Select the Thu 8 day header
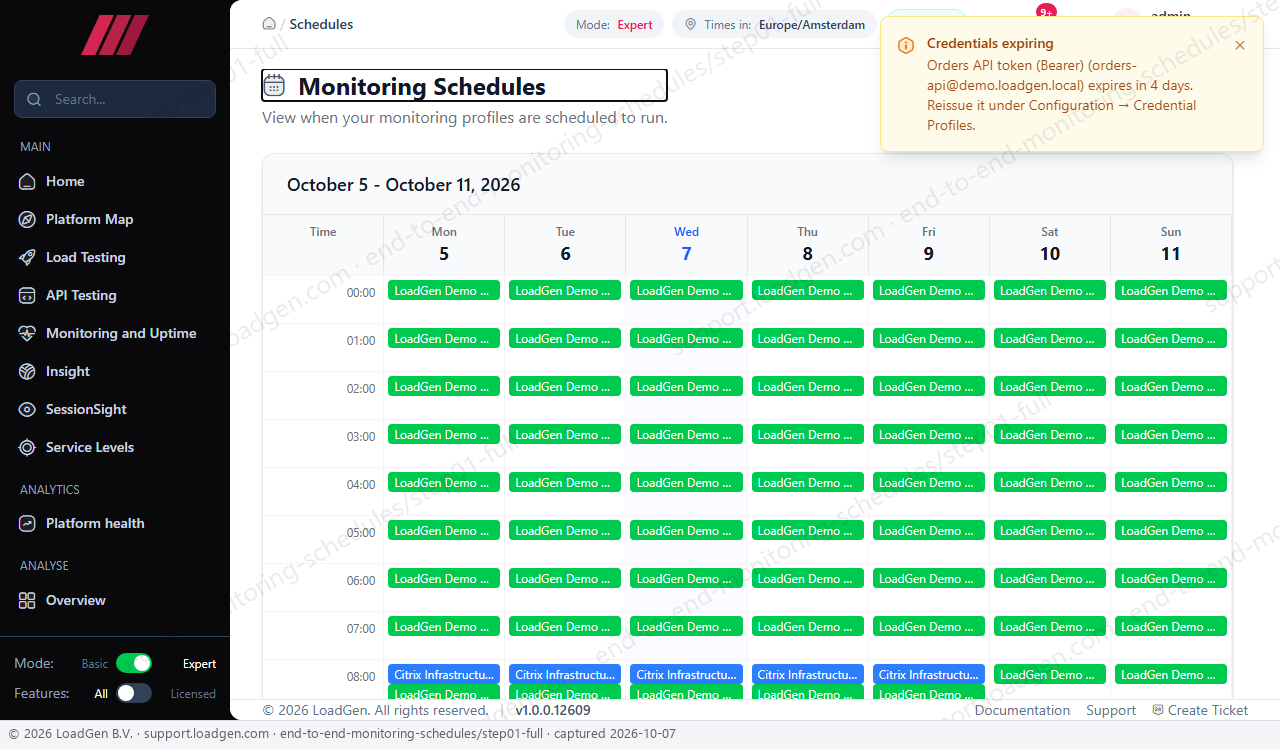The height and width of the screenshot is (749, 1280). coord(808,244)
